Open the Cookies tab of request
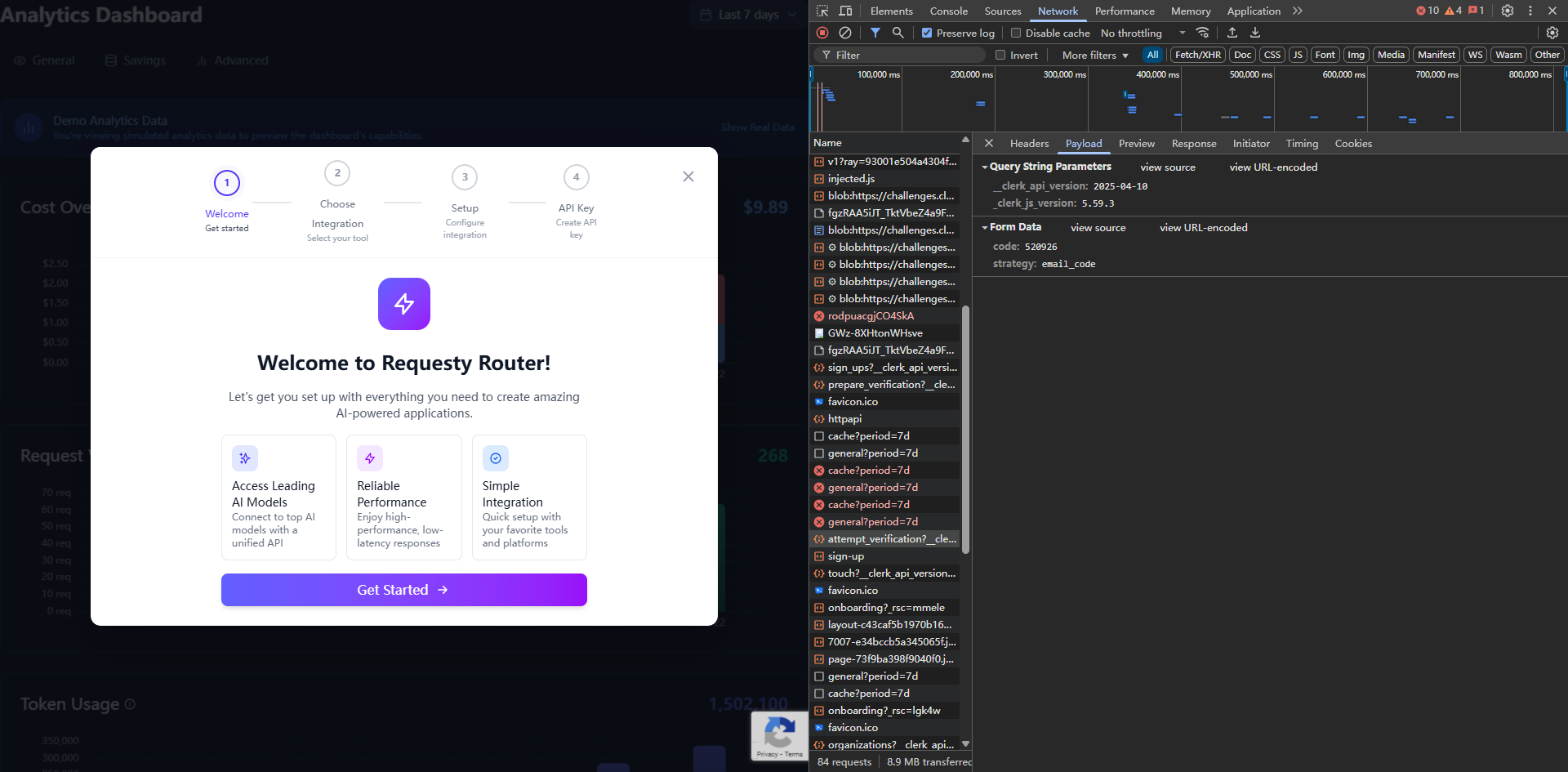 (x=1353, y=143)
